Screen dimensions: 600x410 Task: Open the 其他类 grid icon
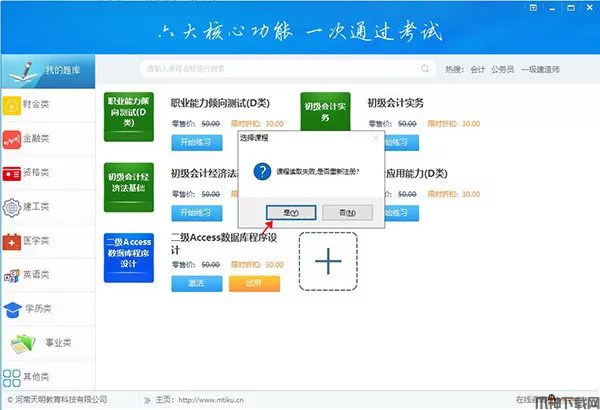12,377
